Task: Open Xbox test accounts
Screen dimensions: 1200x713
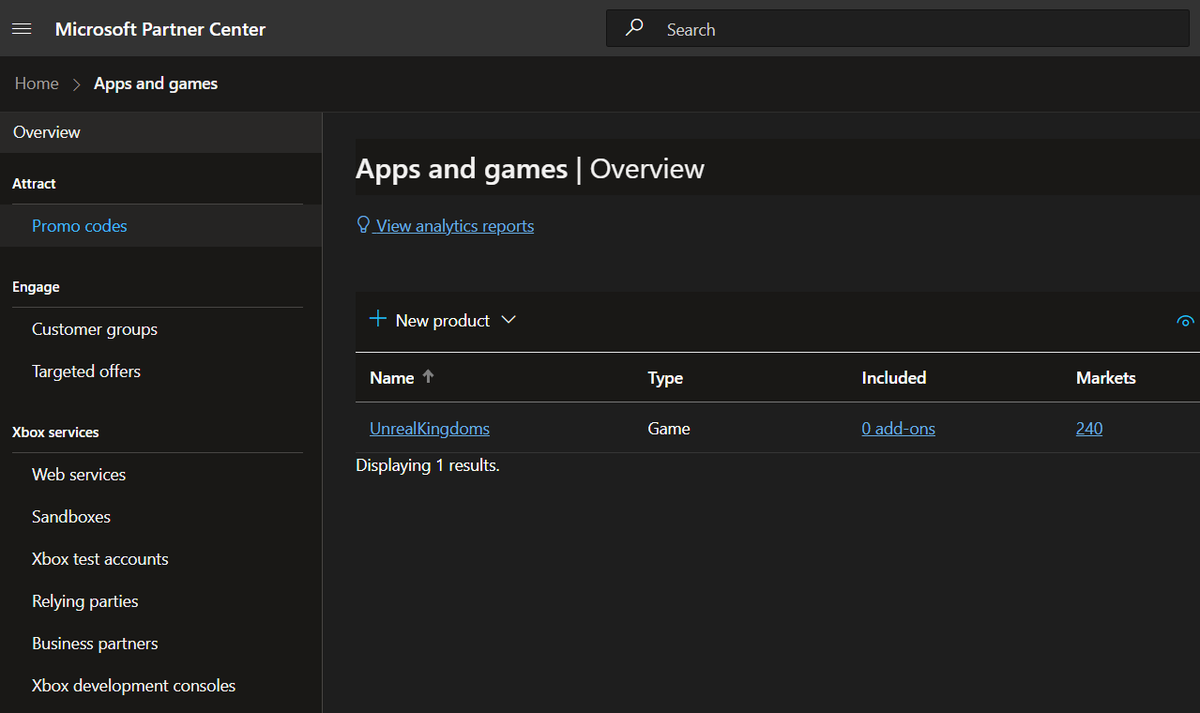Action: coord(100,559)
